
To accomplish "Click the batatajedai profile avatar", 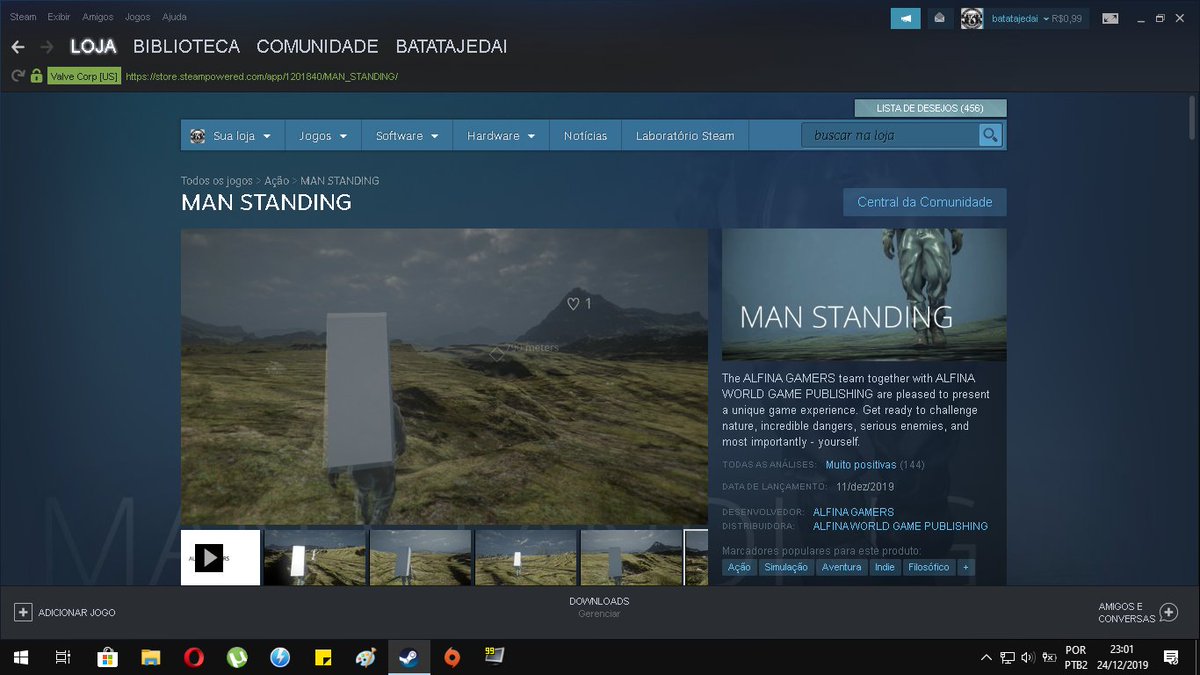I will tap(972, 18).
